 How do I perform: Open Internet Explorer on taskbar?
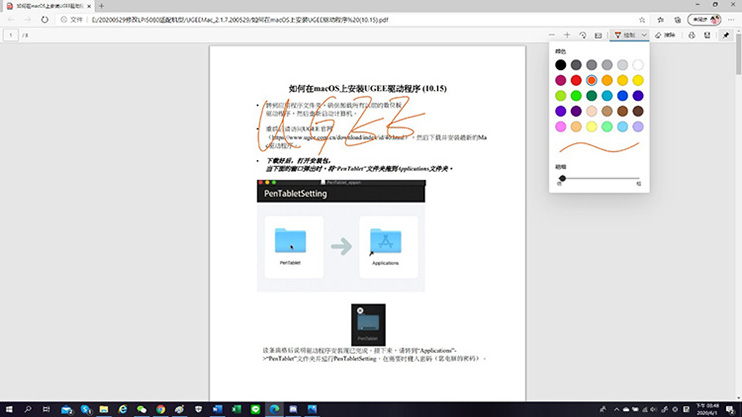pos(123,409)
